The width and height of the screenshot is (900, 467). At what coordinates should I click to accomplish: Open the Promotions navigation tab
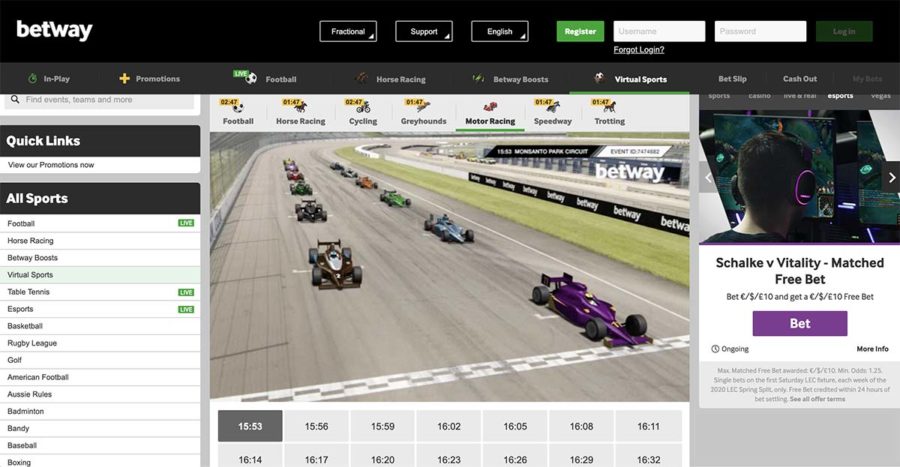pyautogui.click(x=149, y=79)
